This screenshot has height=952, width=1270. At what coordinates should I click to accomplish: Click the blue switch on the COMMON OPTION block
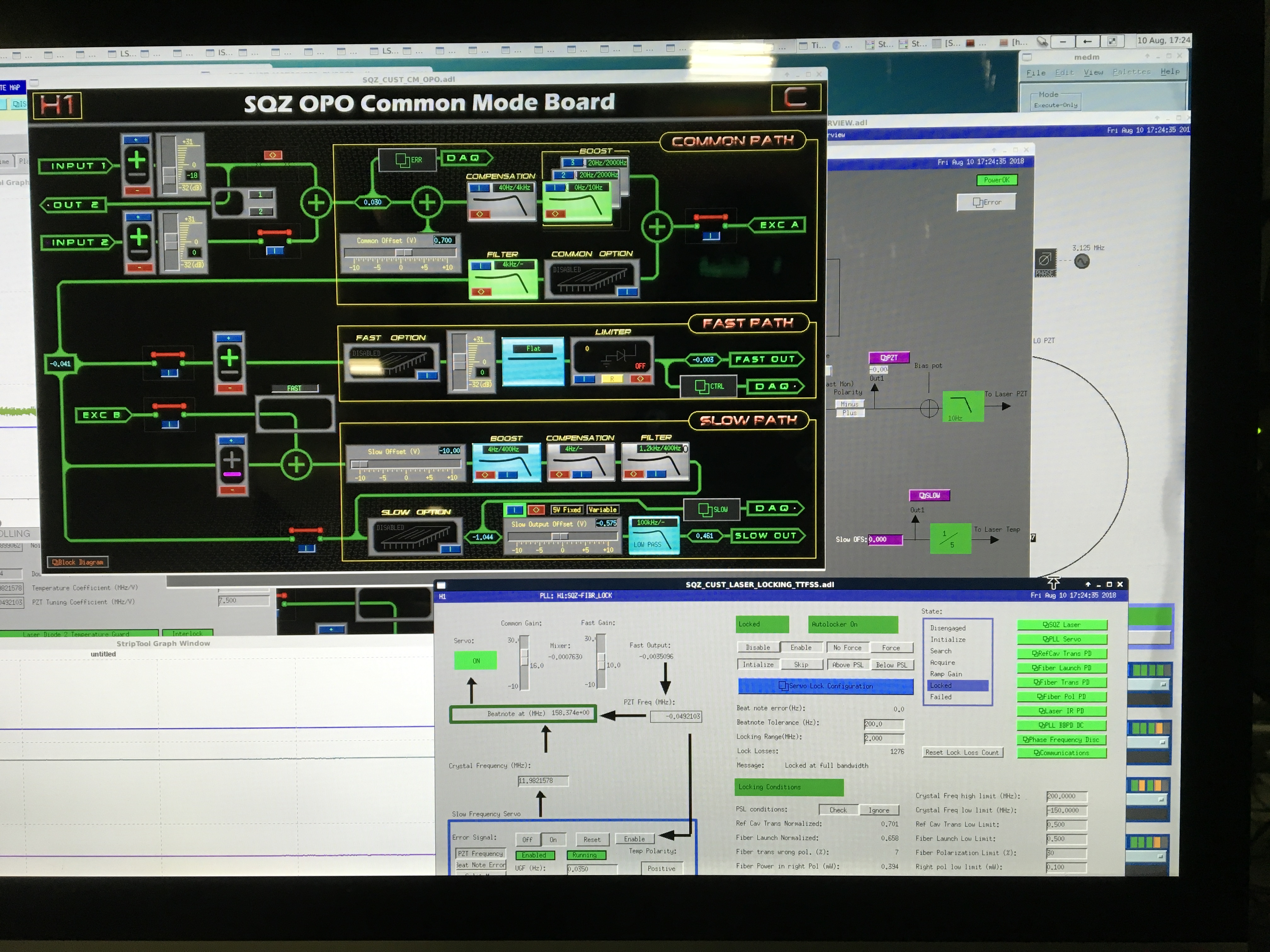(x=627, y=292)
